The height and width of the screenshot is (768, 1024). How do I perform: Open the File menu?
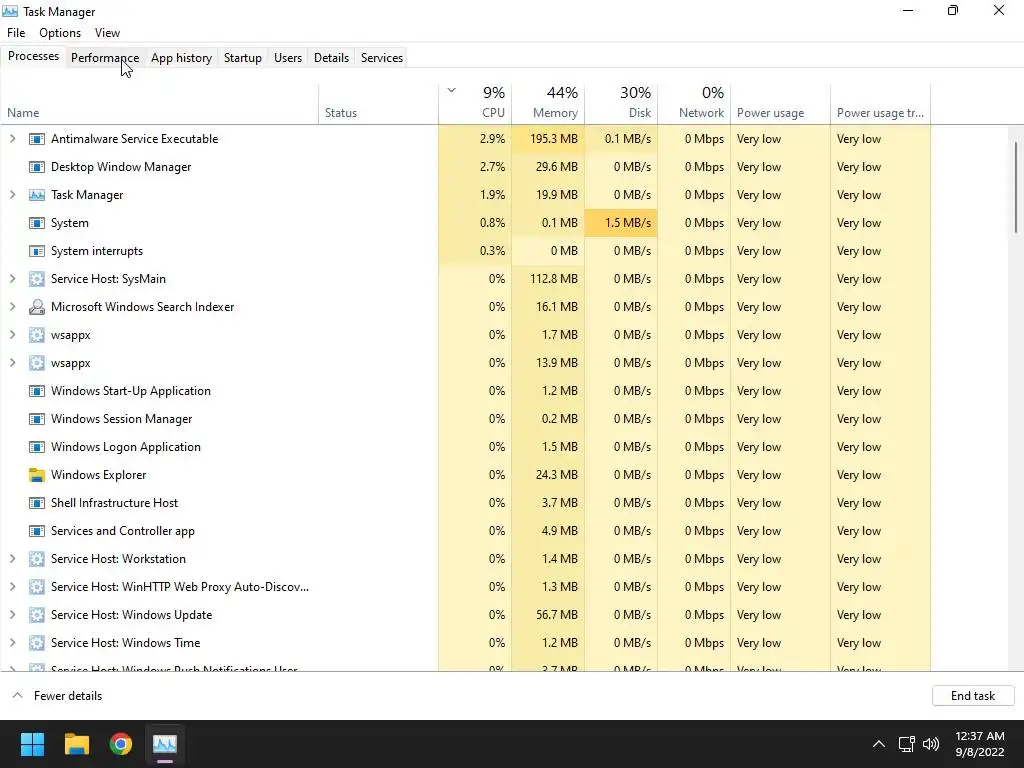pyautogui.click(x=16, y=33)
